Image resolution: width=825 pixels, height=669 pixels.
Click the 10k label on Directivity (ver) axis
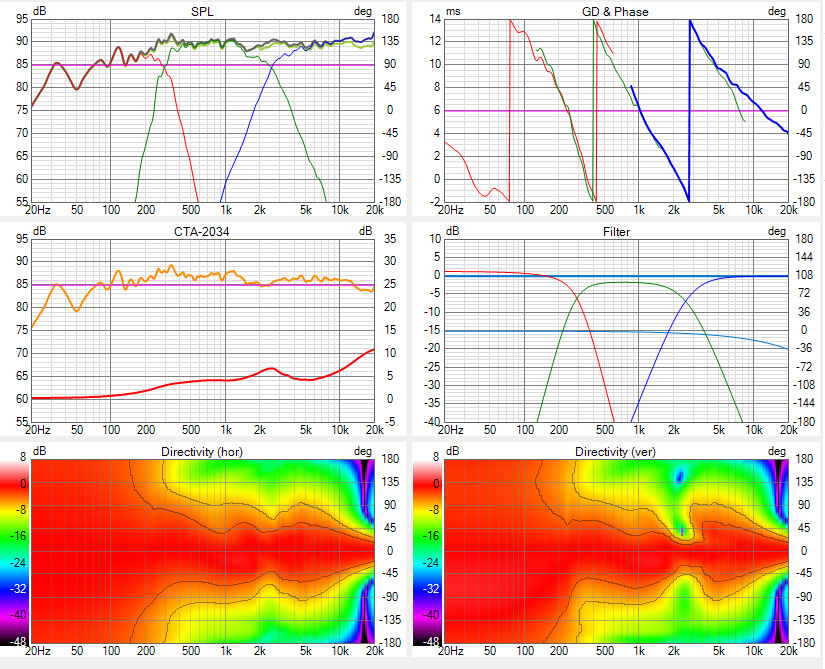753,651
